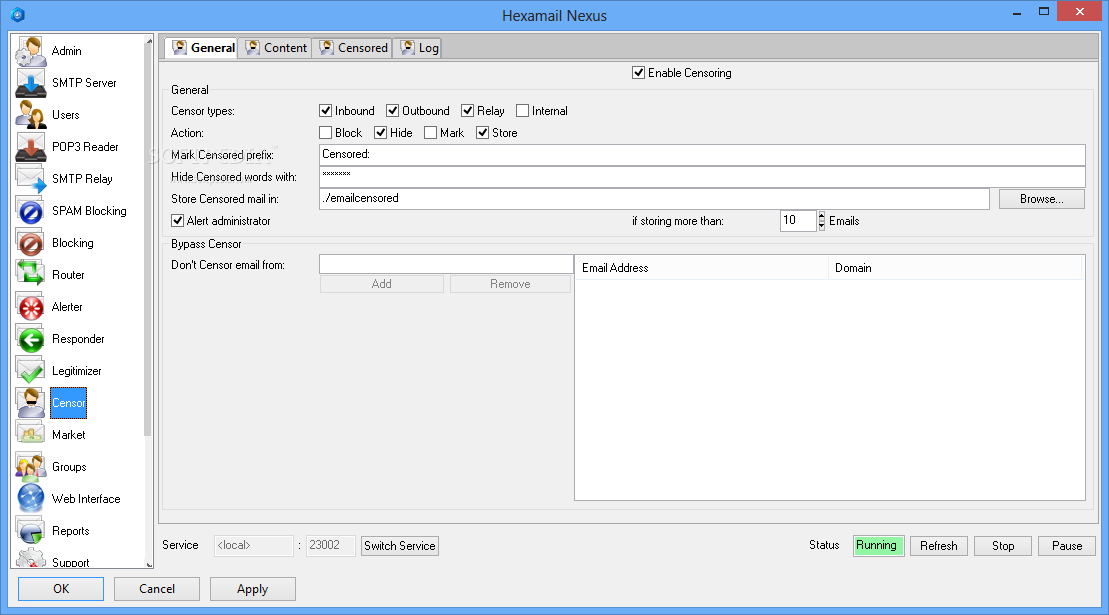
Task: Open the Blocking module icon
Action: point(31,243)
